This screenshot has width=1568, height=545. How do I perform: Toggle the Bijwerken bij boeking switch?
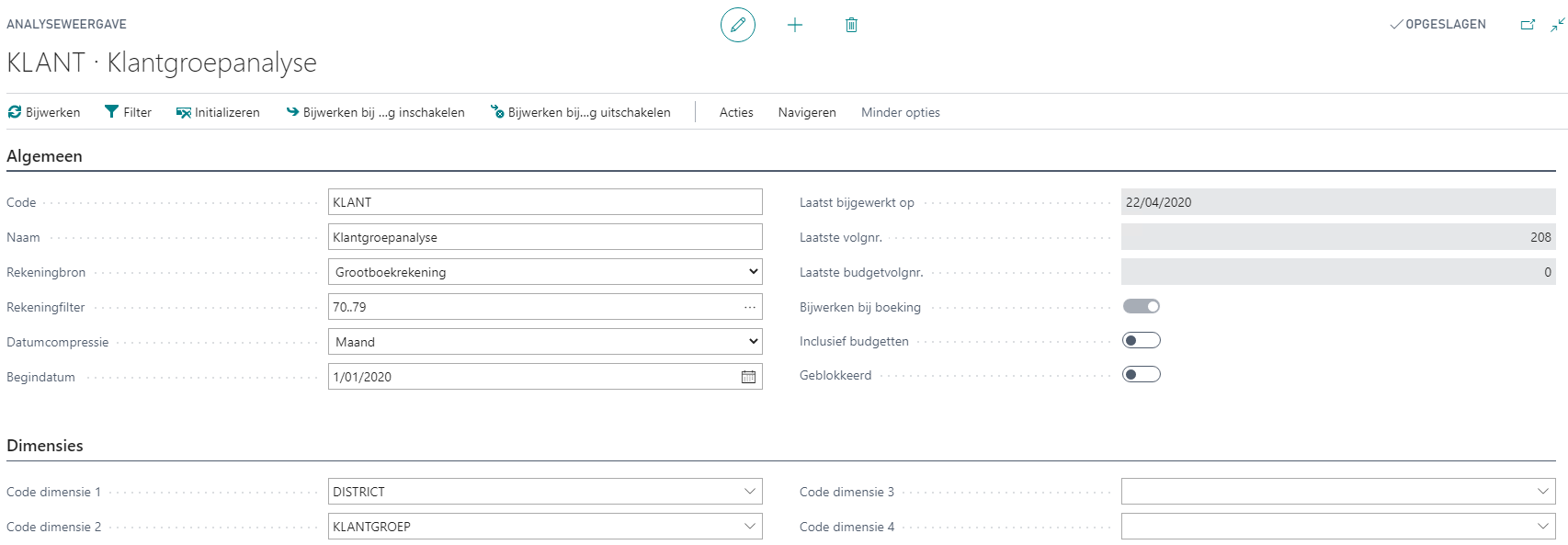pos(1142,306)
